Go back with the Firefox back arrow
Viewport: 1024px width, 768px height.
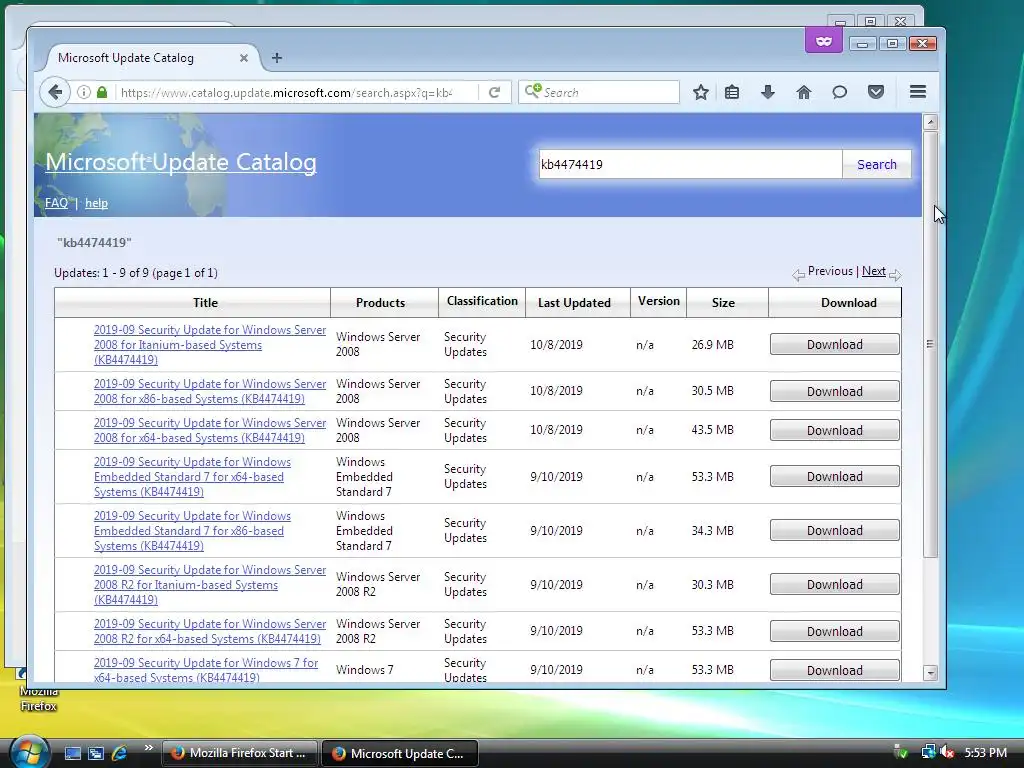coord(55,92)
